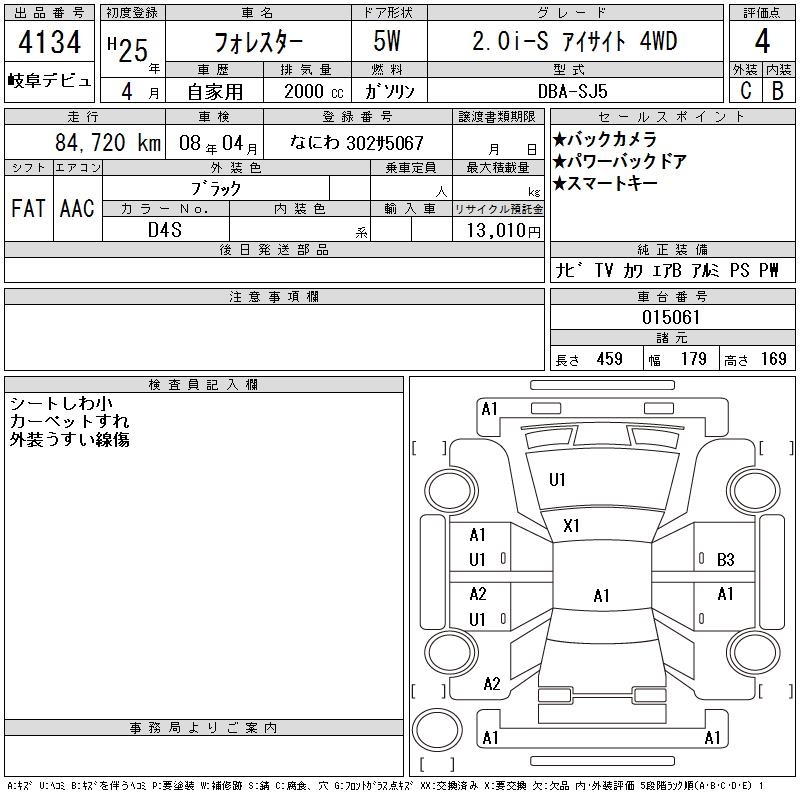Viewport: 800px width, 800px height.
Task: Select inspector note 外装うすい線傷
Action: click(69, 439)
